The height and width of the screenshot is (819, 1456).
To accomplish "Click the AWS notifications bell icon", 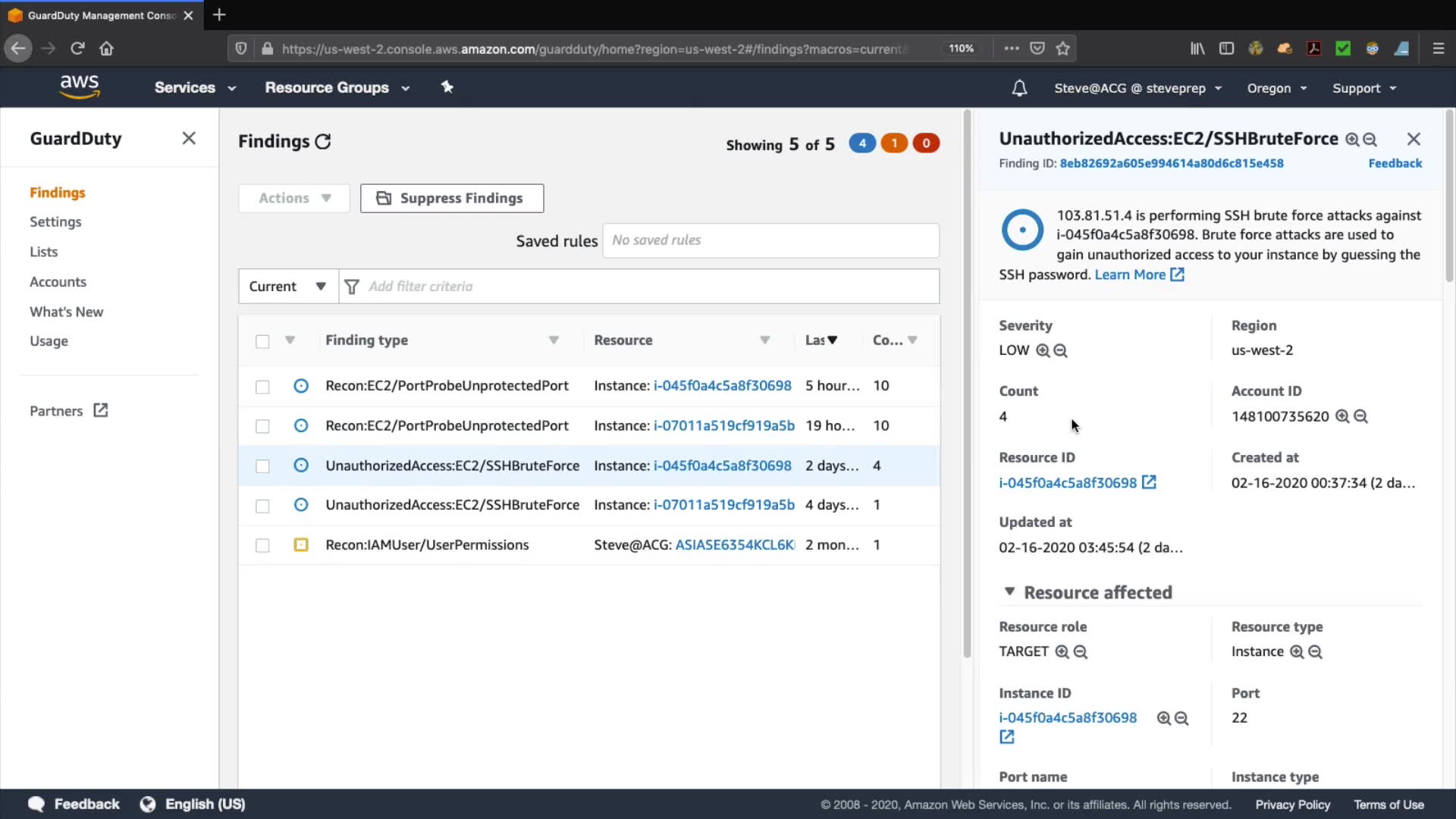I will click(x=1019, y=89).
